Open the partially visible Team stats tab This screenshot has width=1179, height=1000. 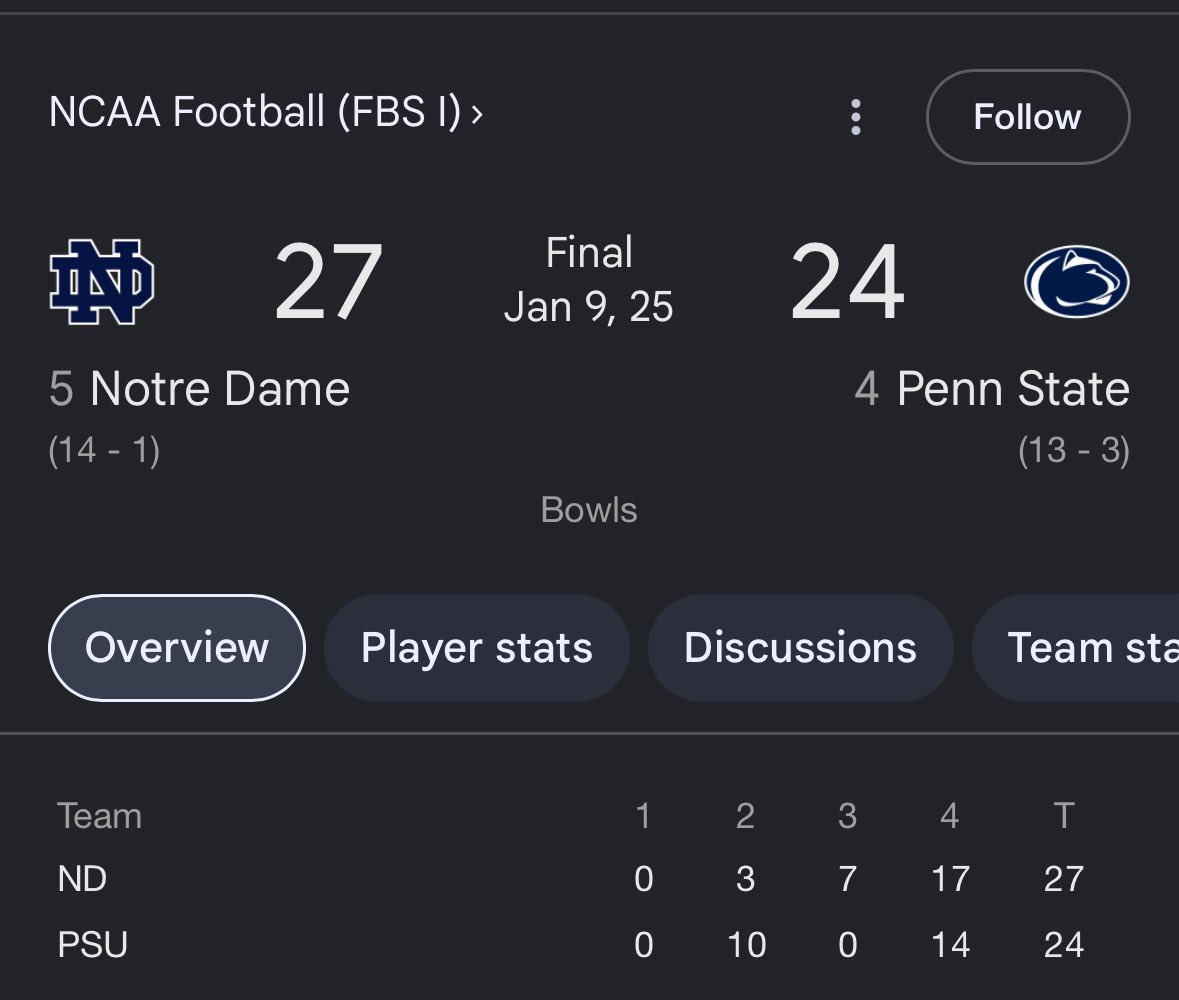click(x=1090, y=648)
